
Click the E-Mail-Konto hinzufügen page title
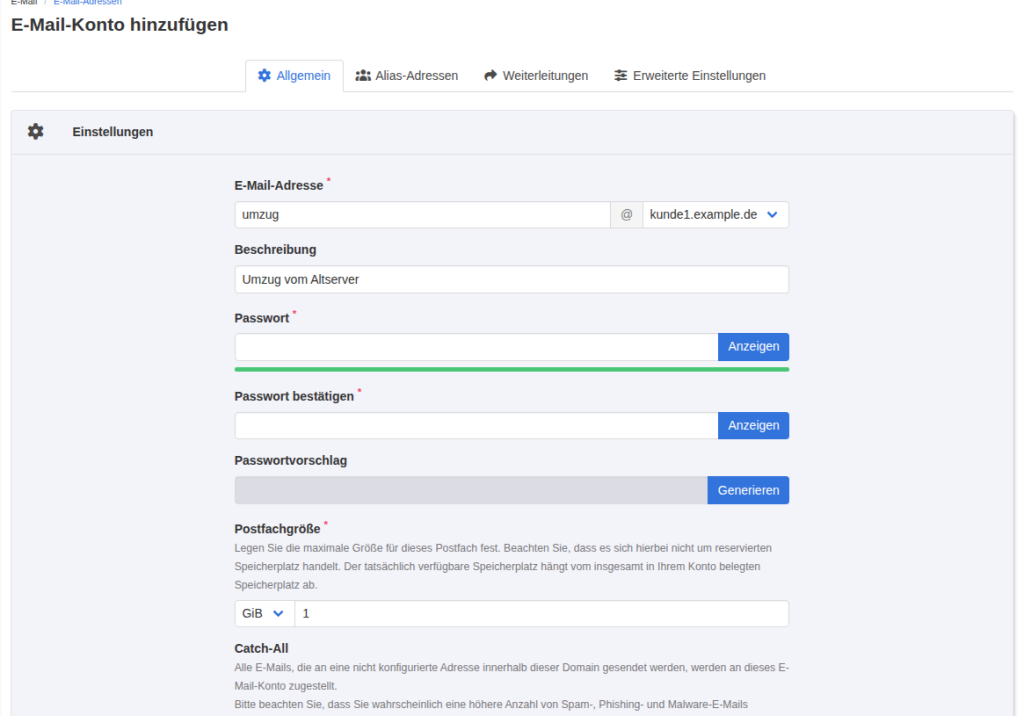[120, 25]
